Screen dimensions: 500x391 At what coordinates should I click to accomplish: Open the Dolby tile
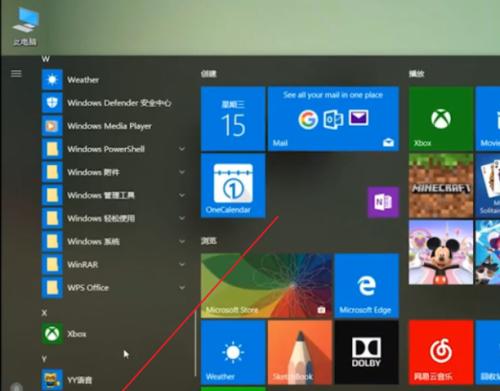(367, 352)
